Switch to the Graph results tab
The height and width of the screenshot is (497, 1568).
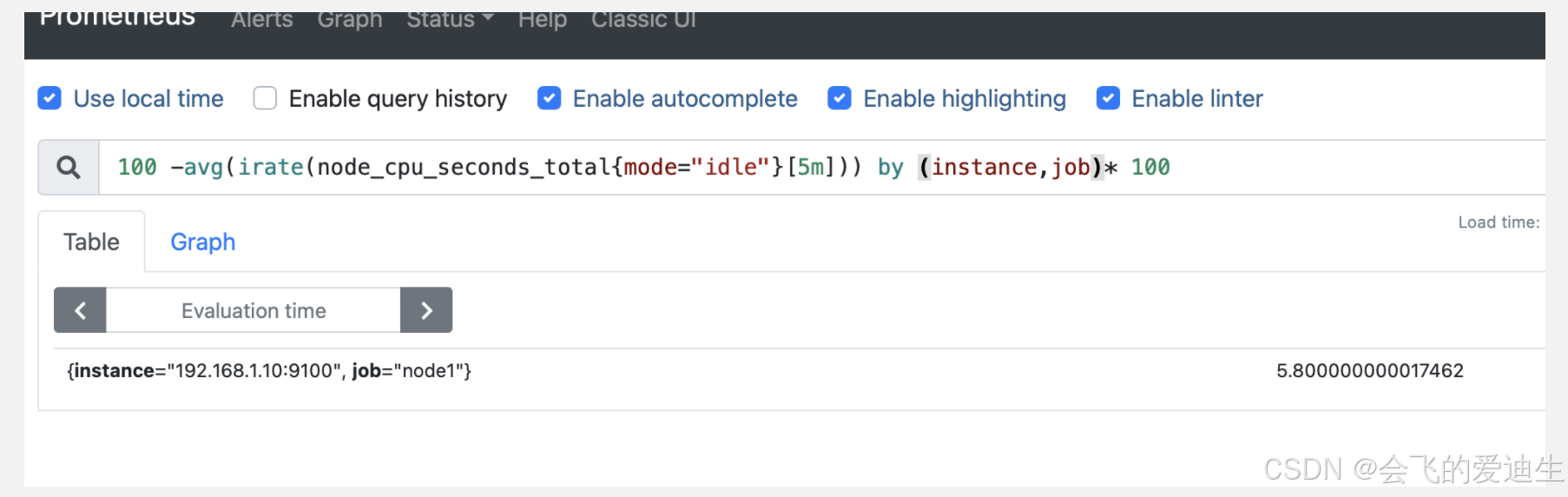tap(202, 242)
